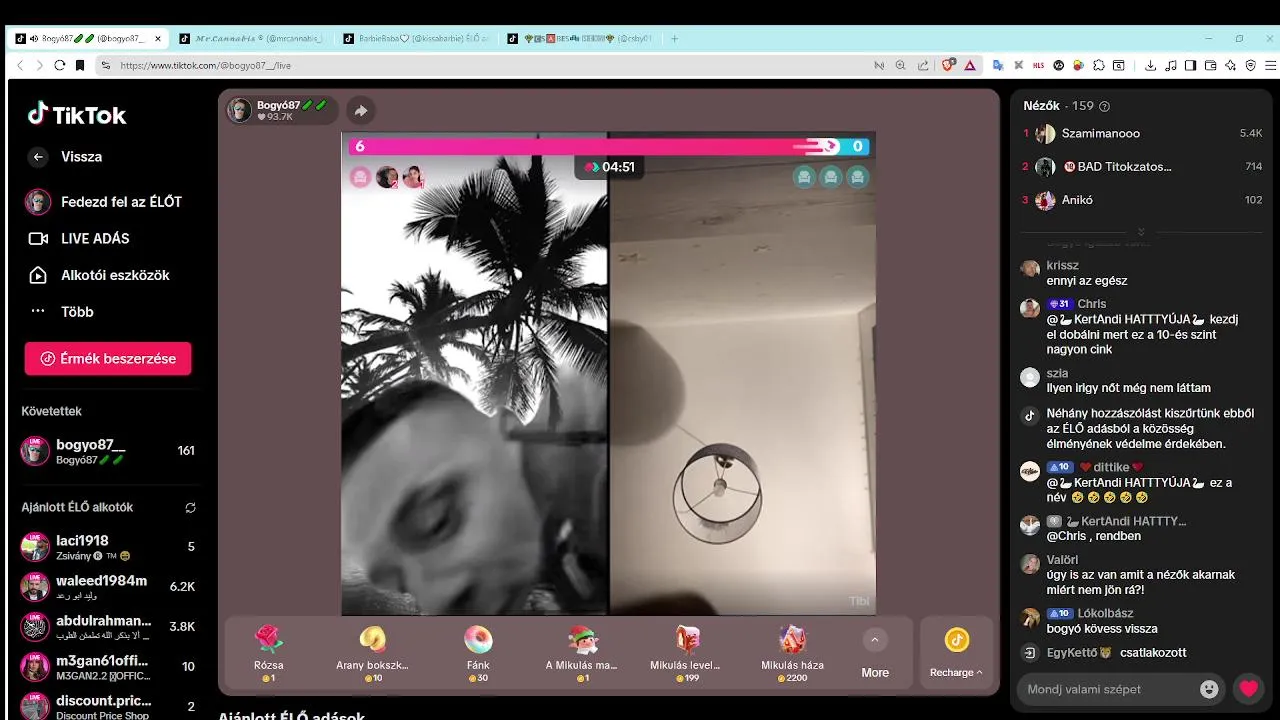
Task: Toggle the browser sidebar panel
Action: (x=1190, y=65)
